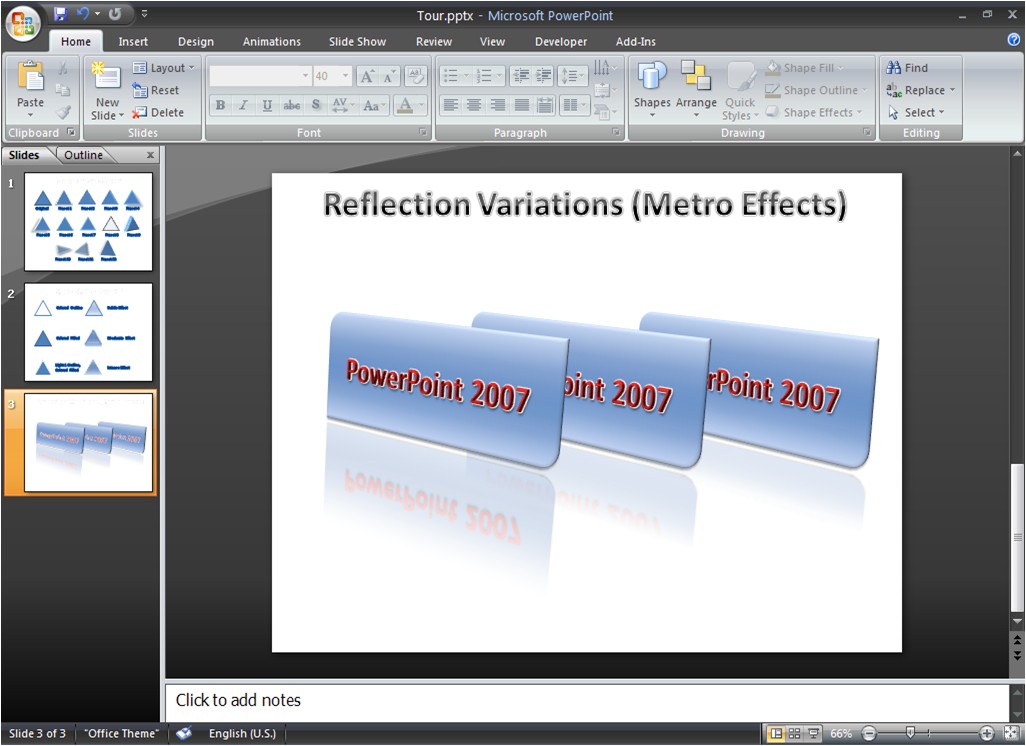Increase list indent level
Viewport: 1026px width, 746px height.
click(x=544, y=76)
